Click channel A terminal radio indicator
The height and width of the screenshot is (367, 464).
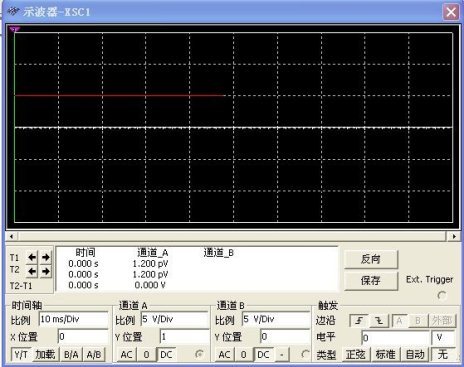pos(199,354)
